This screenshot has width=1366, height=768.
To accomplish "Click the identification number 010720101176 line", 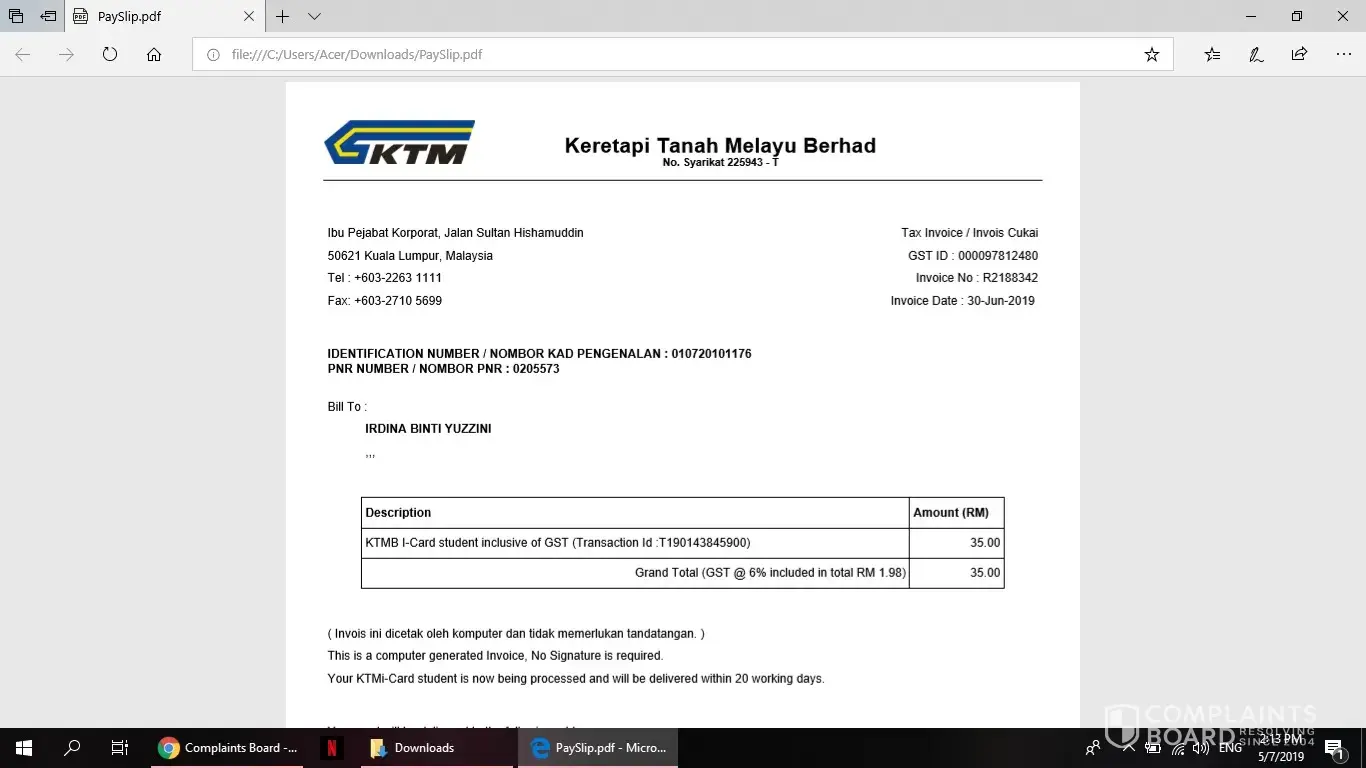I will tap(540, 354).
